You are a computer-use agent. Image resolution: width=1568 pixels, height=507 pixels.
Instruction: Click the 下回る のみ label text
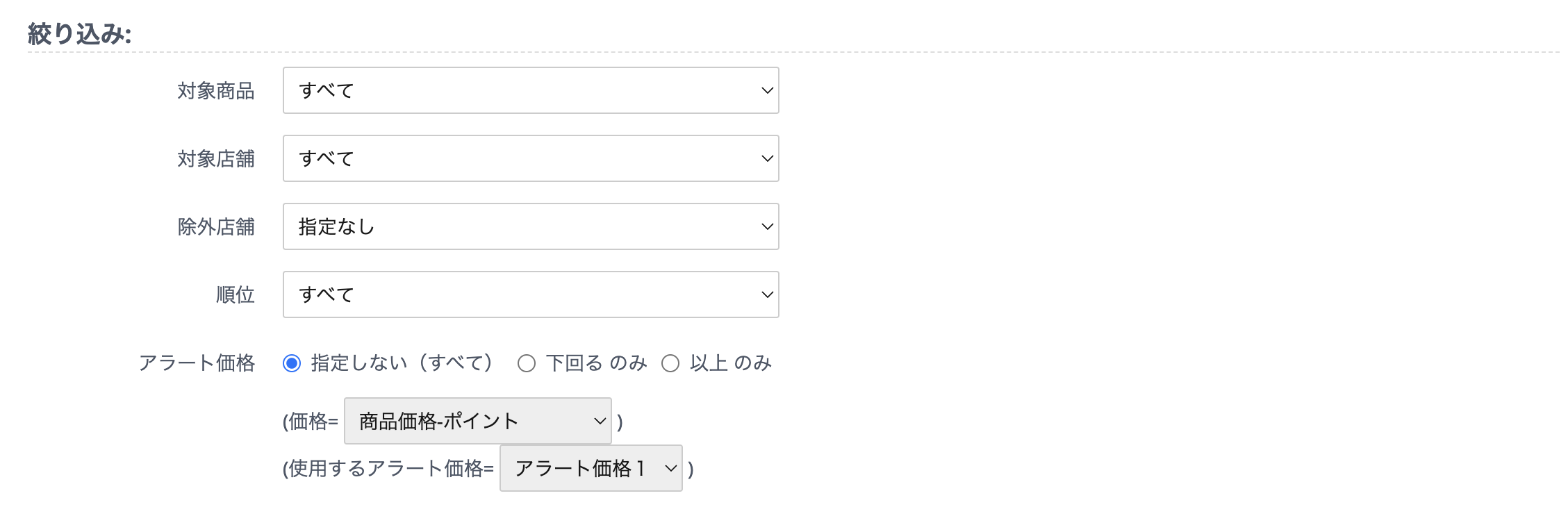click(596, 363)
